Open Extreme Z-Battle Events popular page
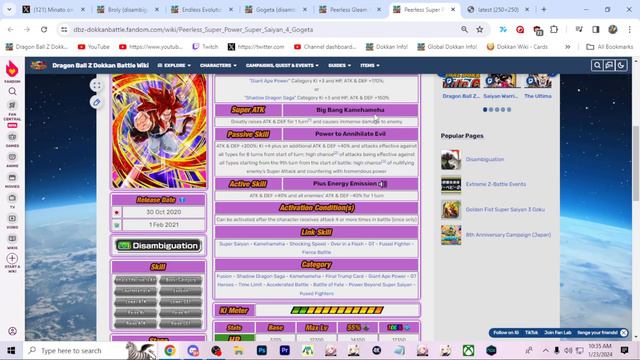Image resolution: width=640 pixels, height=360 pixels. (496, 184)
